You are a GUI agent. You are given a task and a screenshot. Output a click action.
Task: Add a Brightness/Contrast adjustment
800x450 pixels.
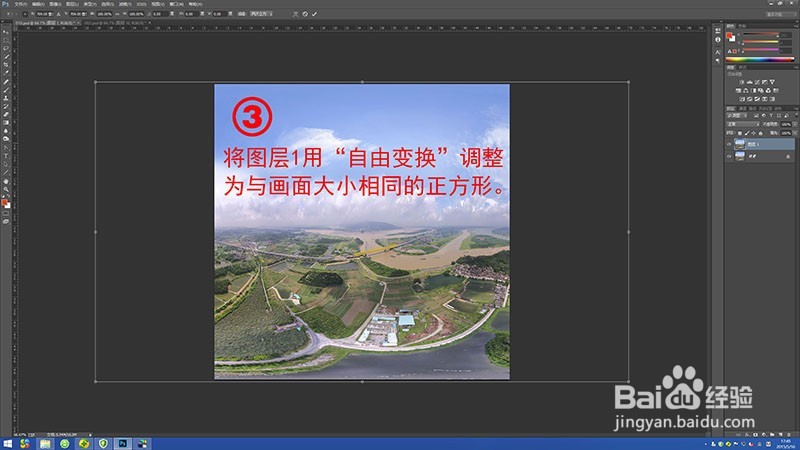point(742,82)
